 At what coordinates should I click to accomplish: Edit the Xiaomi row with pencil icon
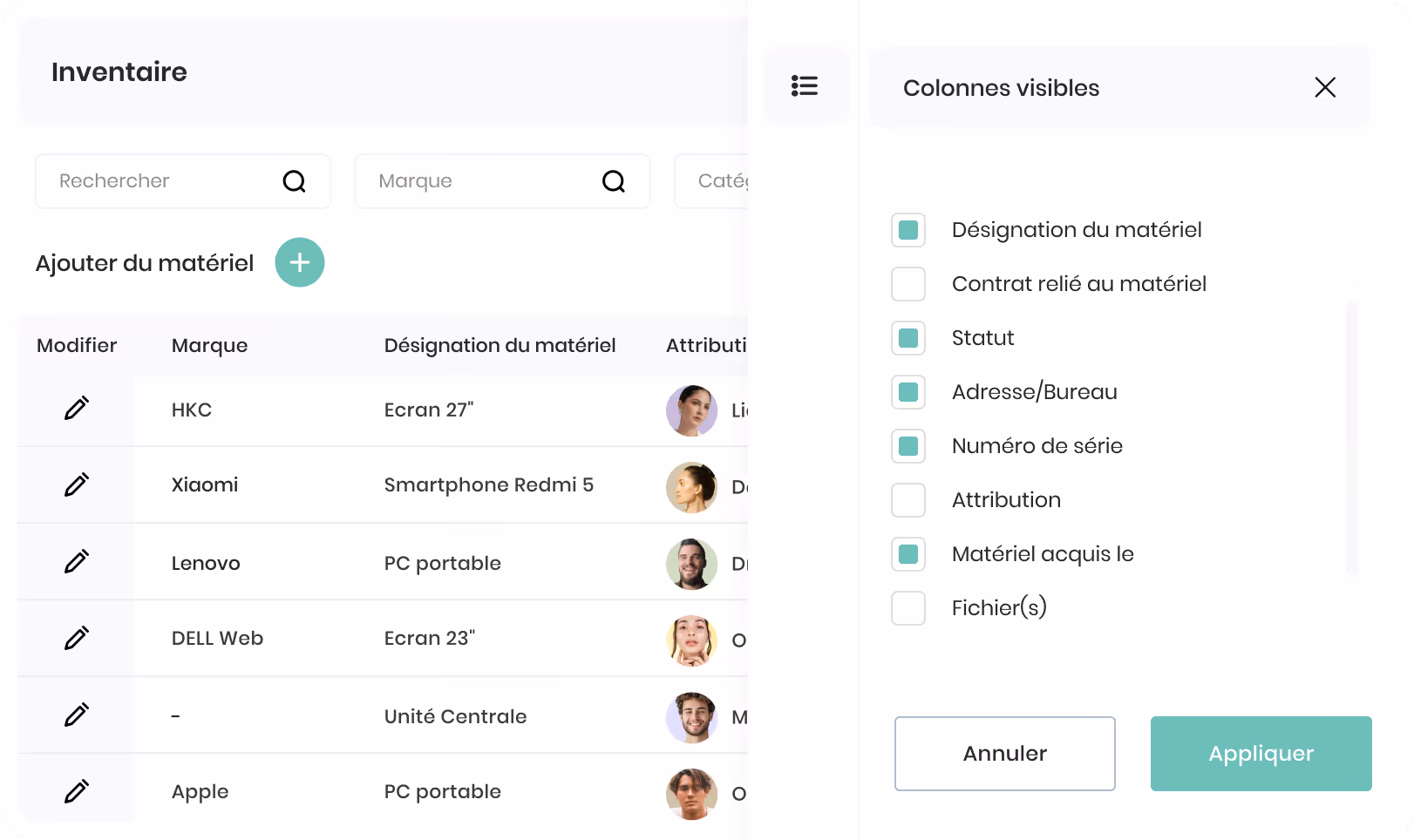coord(77,484)
